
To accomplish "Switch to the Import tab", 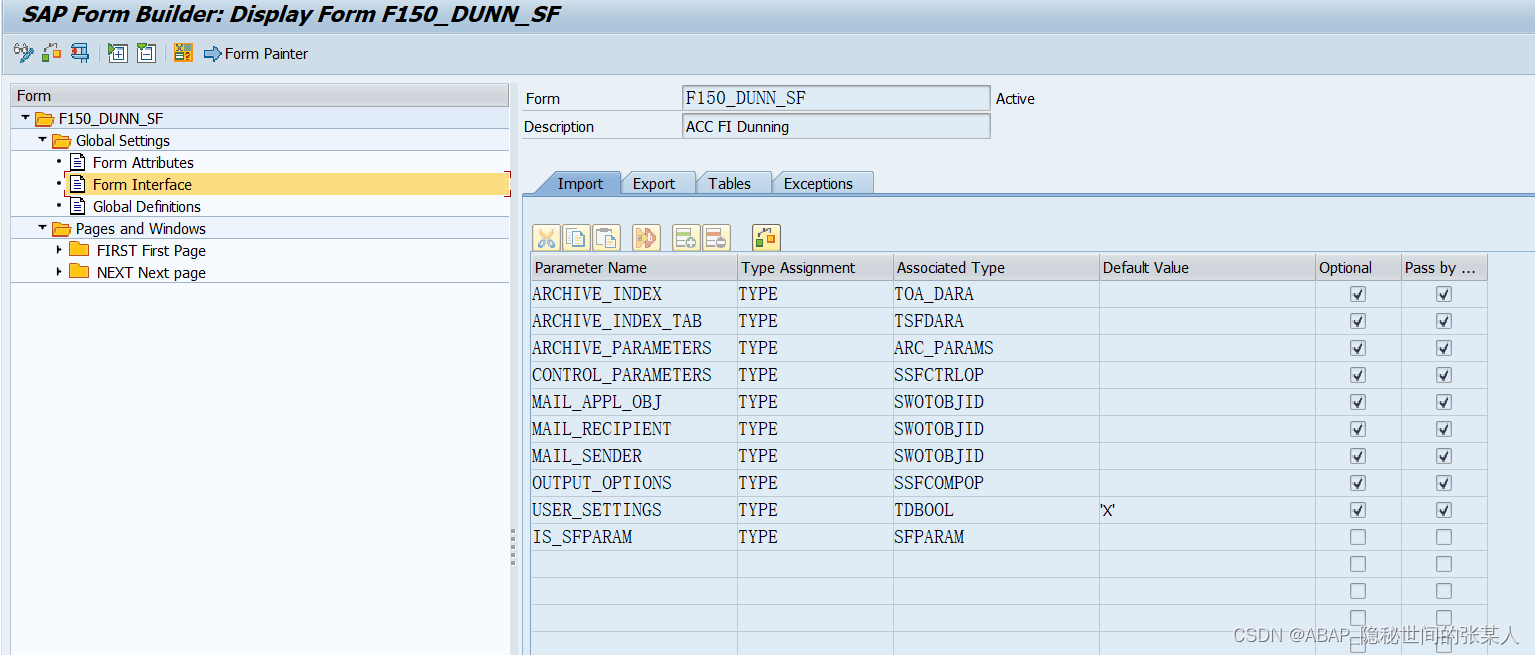I will click(x=580, y=184).
